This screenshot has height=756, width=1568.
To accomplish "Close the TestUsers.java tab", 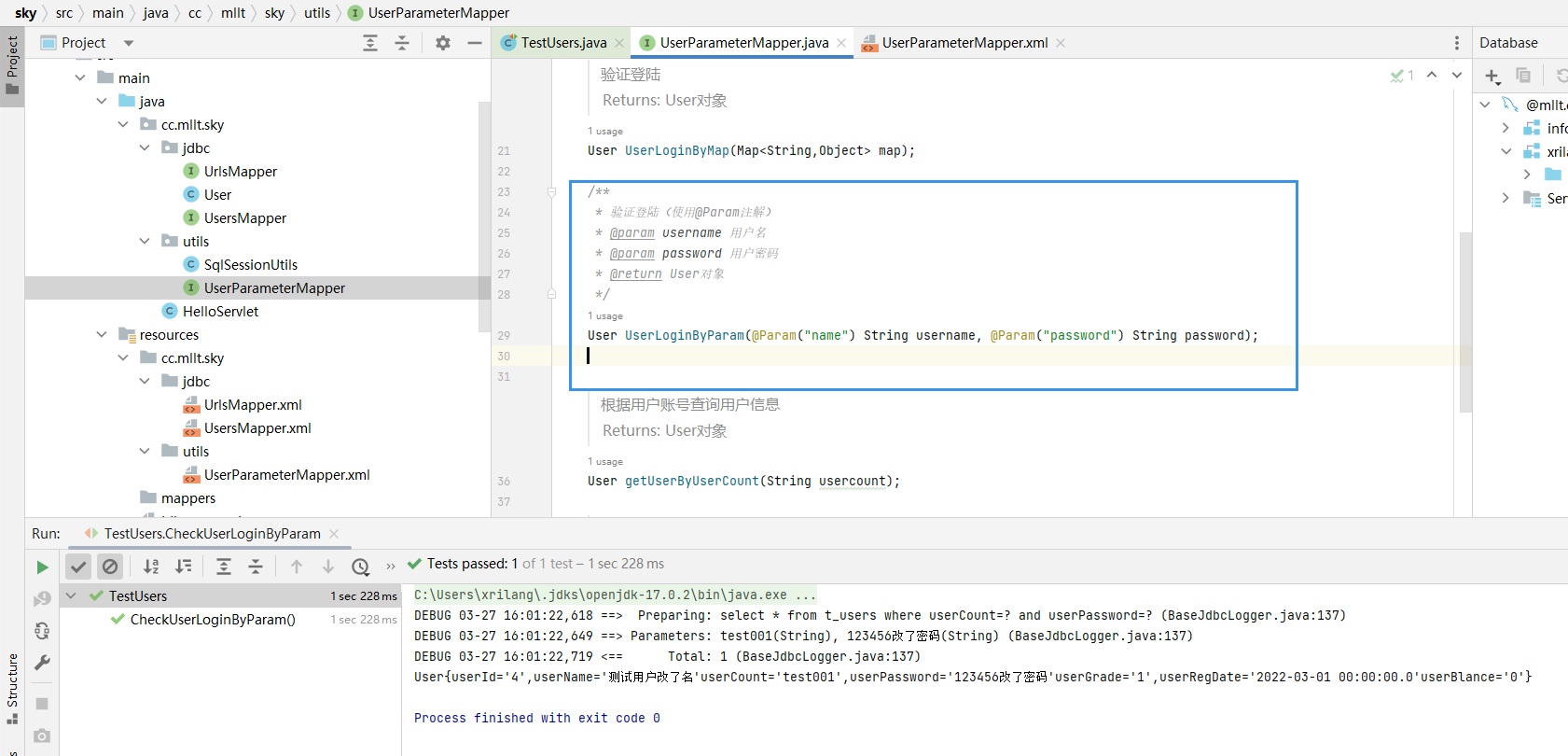I will 619,43.
